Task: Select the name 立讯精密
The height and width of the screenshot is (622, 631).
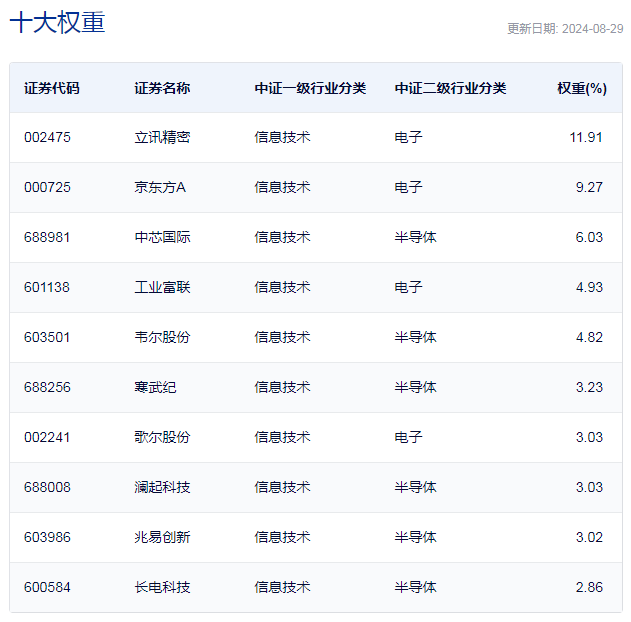Action: coord(162,137)
